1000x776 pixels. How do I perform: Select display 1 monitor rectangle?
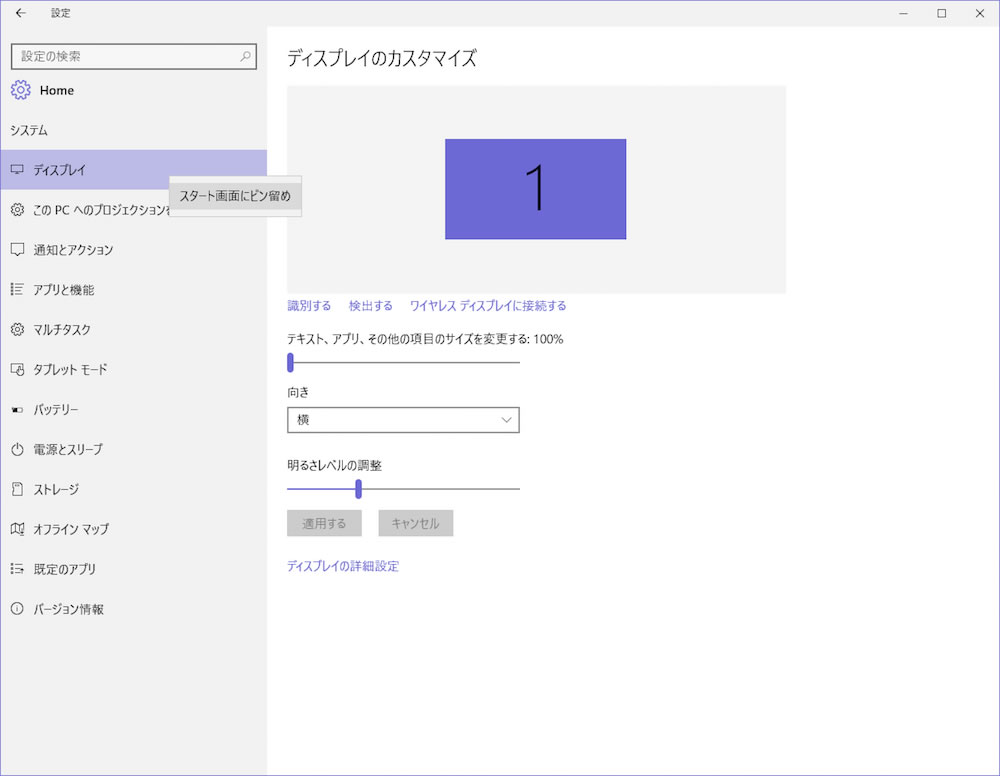pos(536,189)
